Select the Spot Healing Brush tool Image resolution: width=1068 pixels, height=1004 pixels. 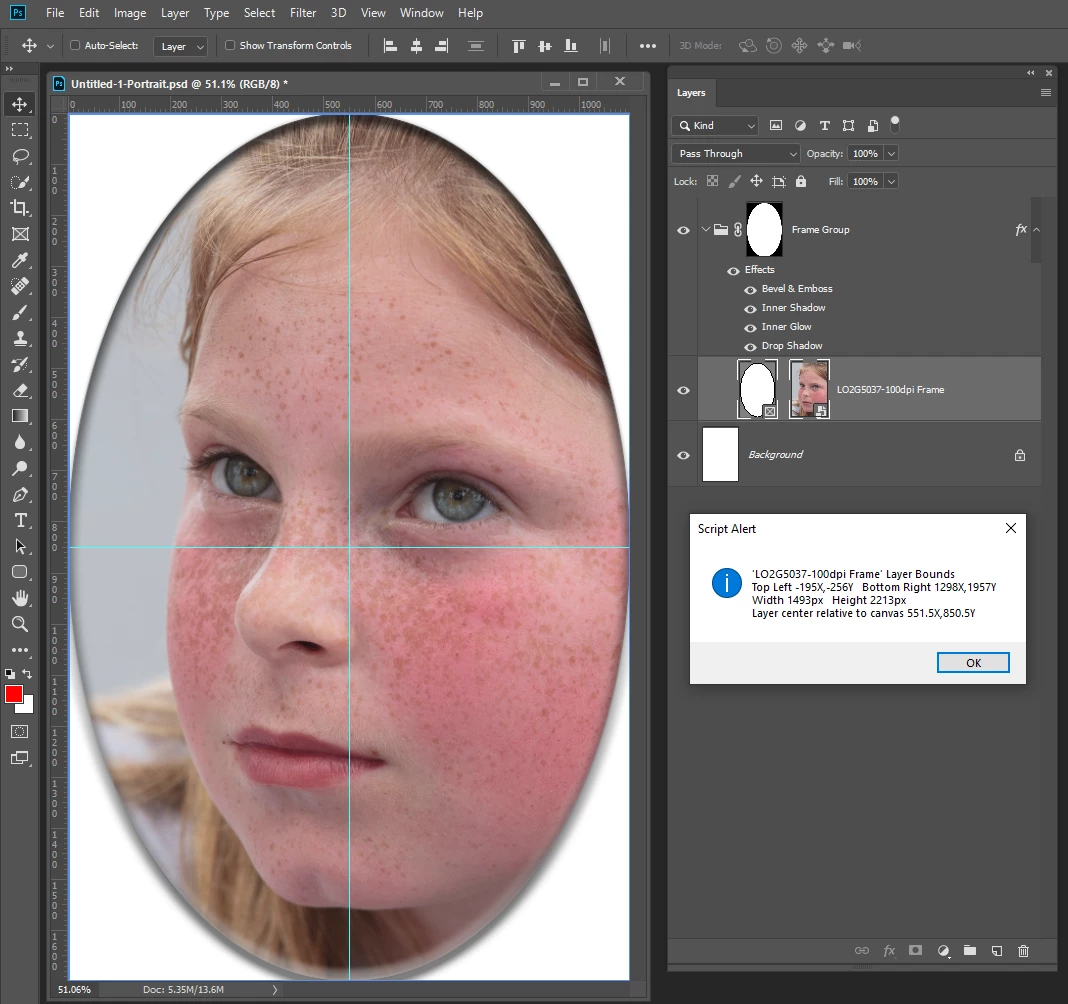(x=20, y=286)
